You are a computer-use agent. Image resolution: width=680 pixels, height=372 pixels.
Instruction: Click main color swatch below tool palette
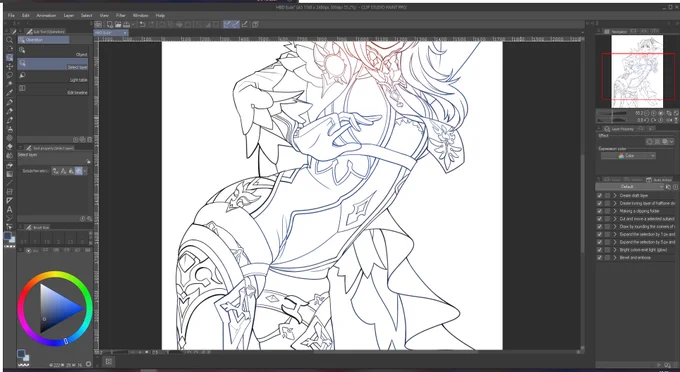tap(7, 236)
